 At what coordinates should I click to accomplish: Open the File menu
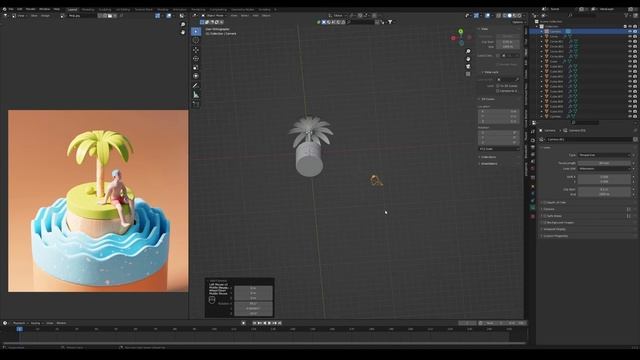pyautogui.click(x=11, y=9)
